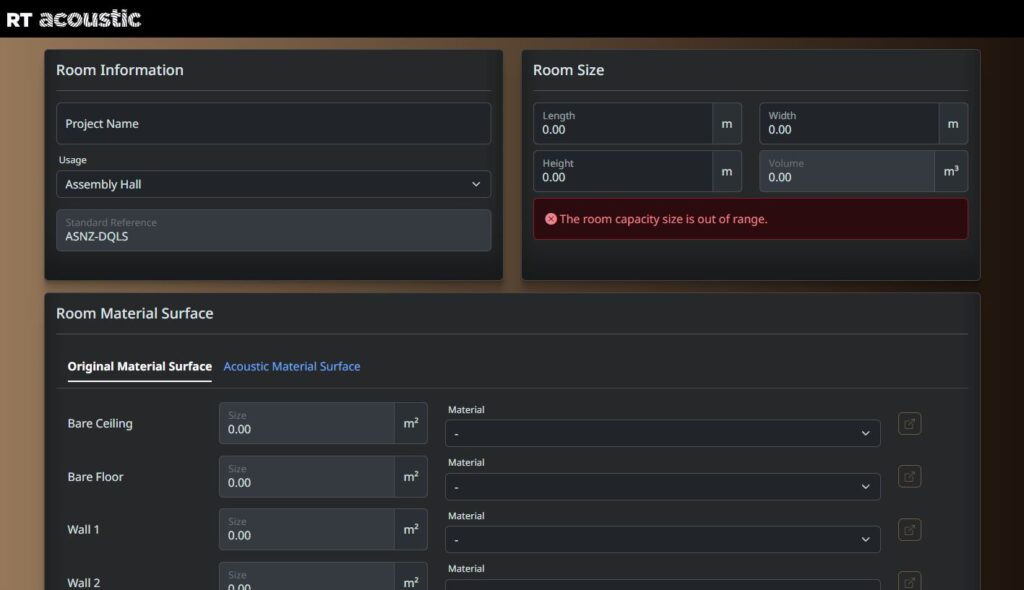Expand the Usage dropdown showing Assembly Hall
Screen dimensions: 1024x590
pyautogui.click(x=273, y=184)
